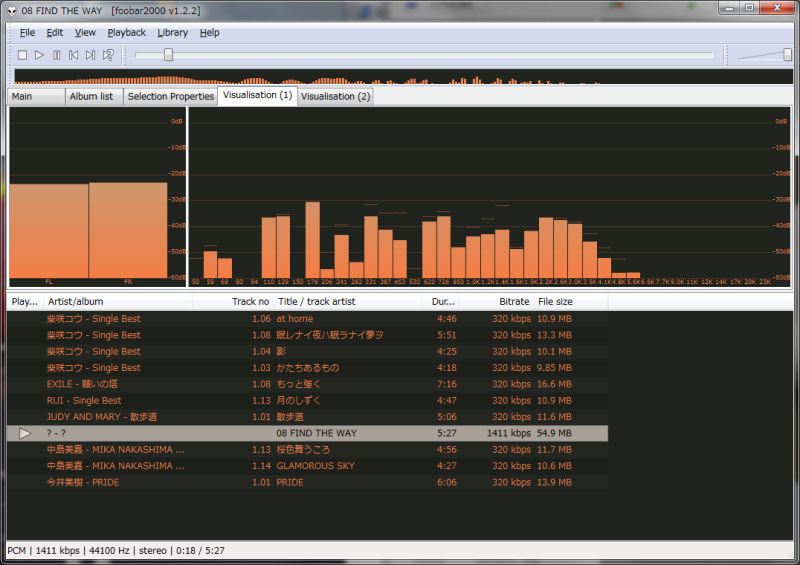Open the Edit menu

(55, 33)
